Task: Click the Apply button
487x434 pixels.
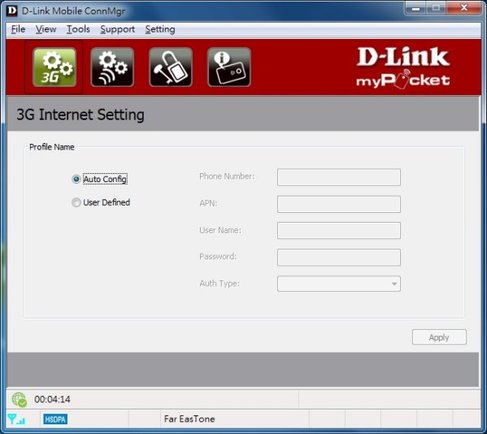Action: 439,337
